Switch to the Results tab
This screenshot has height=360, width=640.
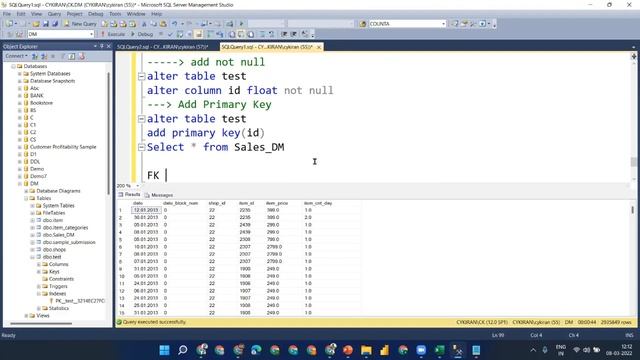point(129,195)
